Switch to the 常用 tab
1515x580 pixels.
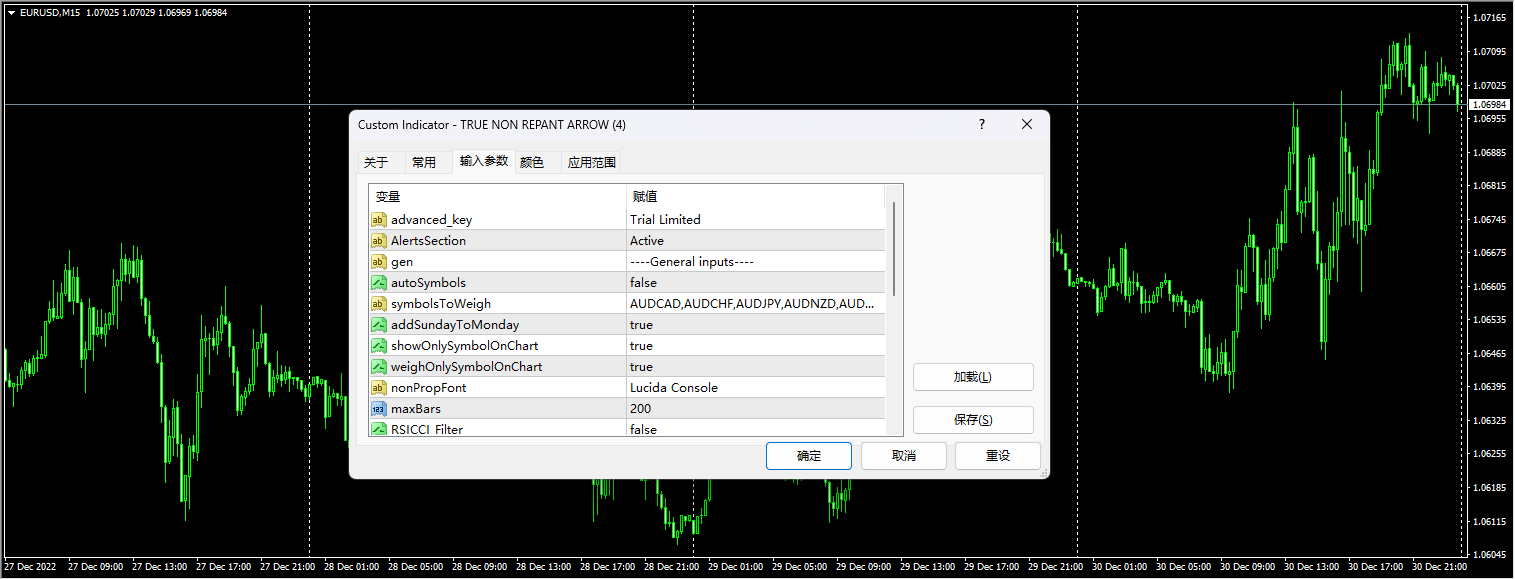pyautogui.click(x=424, y=162)
